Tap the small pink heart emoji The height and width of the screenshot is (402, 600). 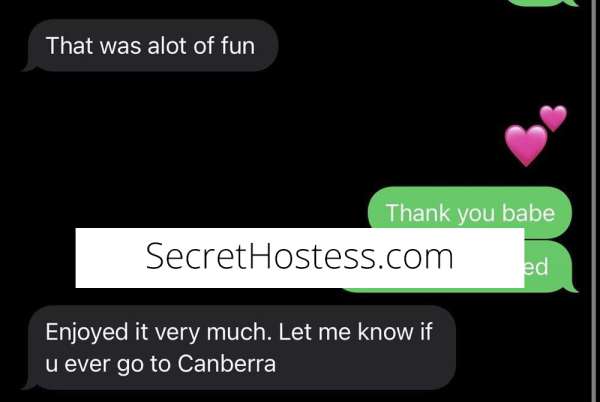coord(553,118)
